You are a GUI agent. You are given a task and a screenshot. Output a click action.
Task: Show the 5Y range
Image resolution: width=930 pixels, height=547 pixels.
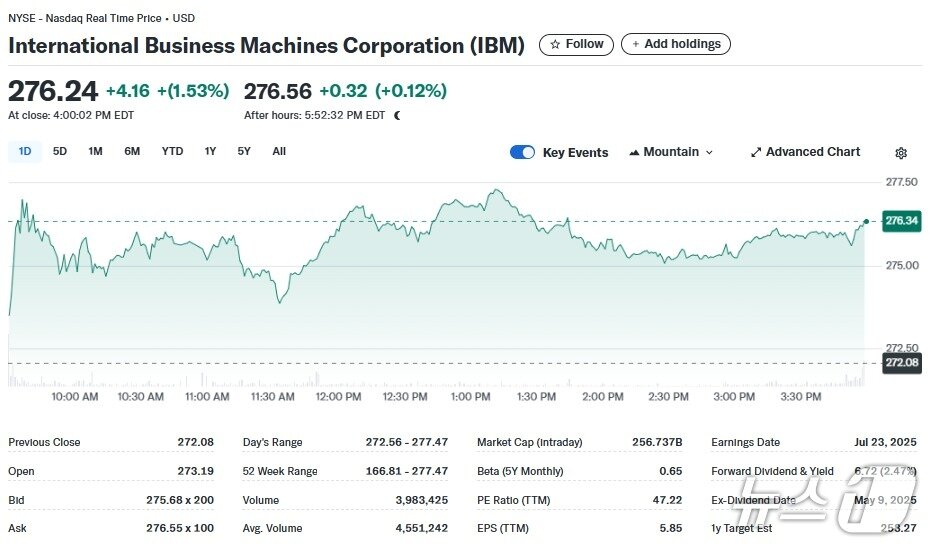click(244, 151)
